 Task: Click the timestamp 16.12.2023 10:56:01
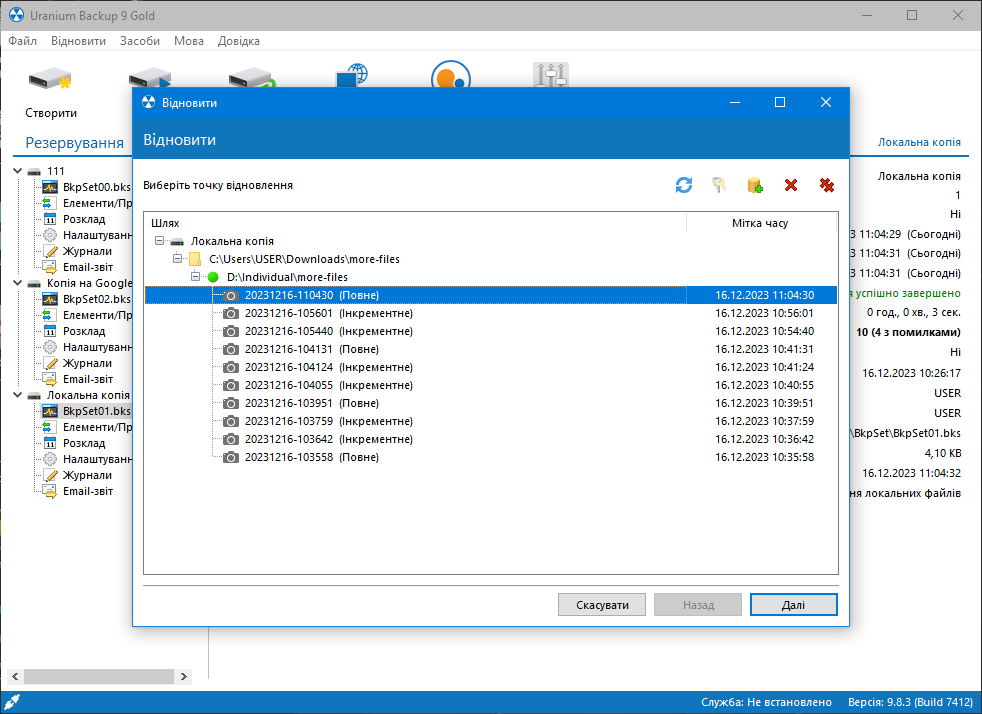pos(765,313)
